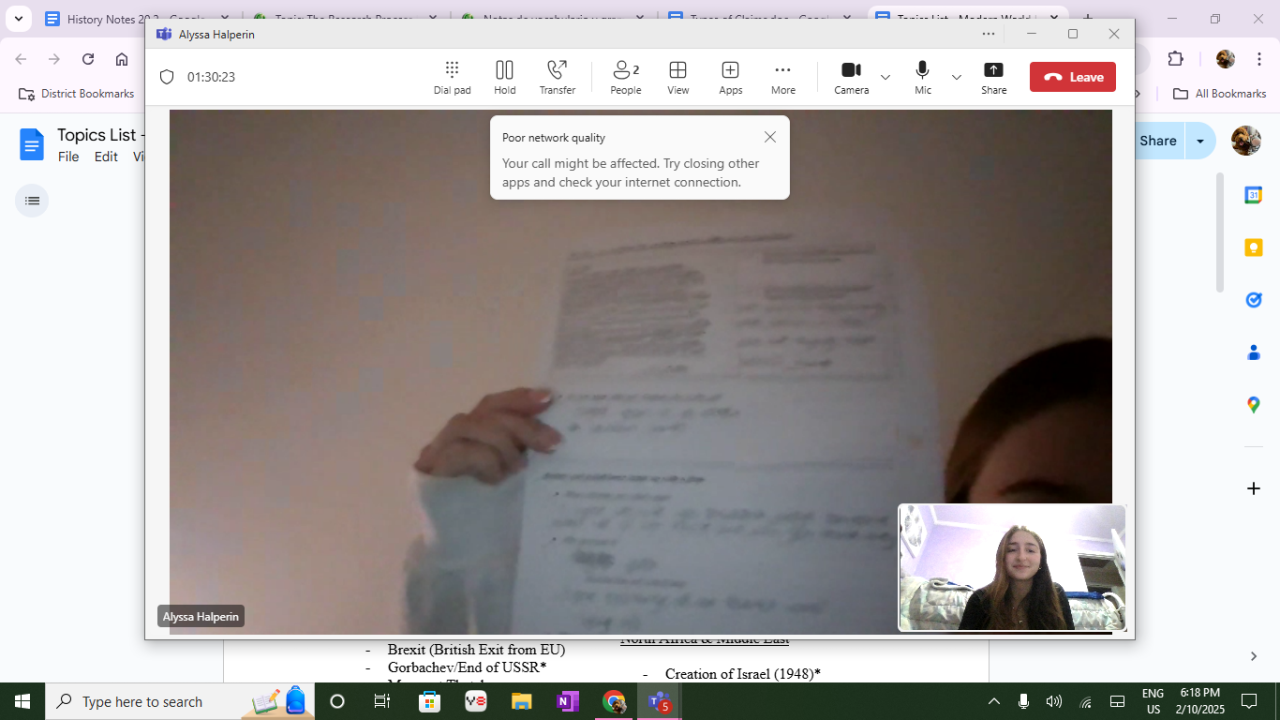This screenshot has width=1280, height=720.
Task: Show hidden system tray icons
Action: 994,701
